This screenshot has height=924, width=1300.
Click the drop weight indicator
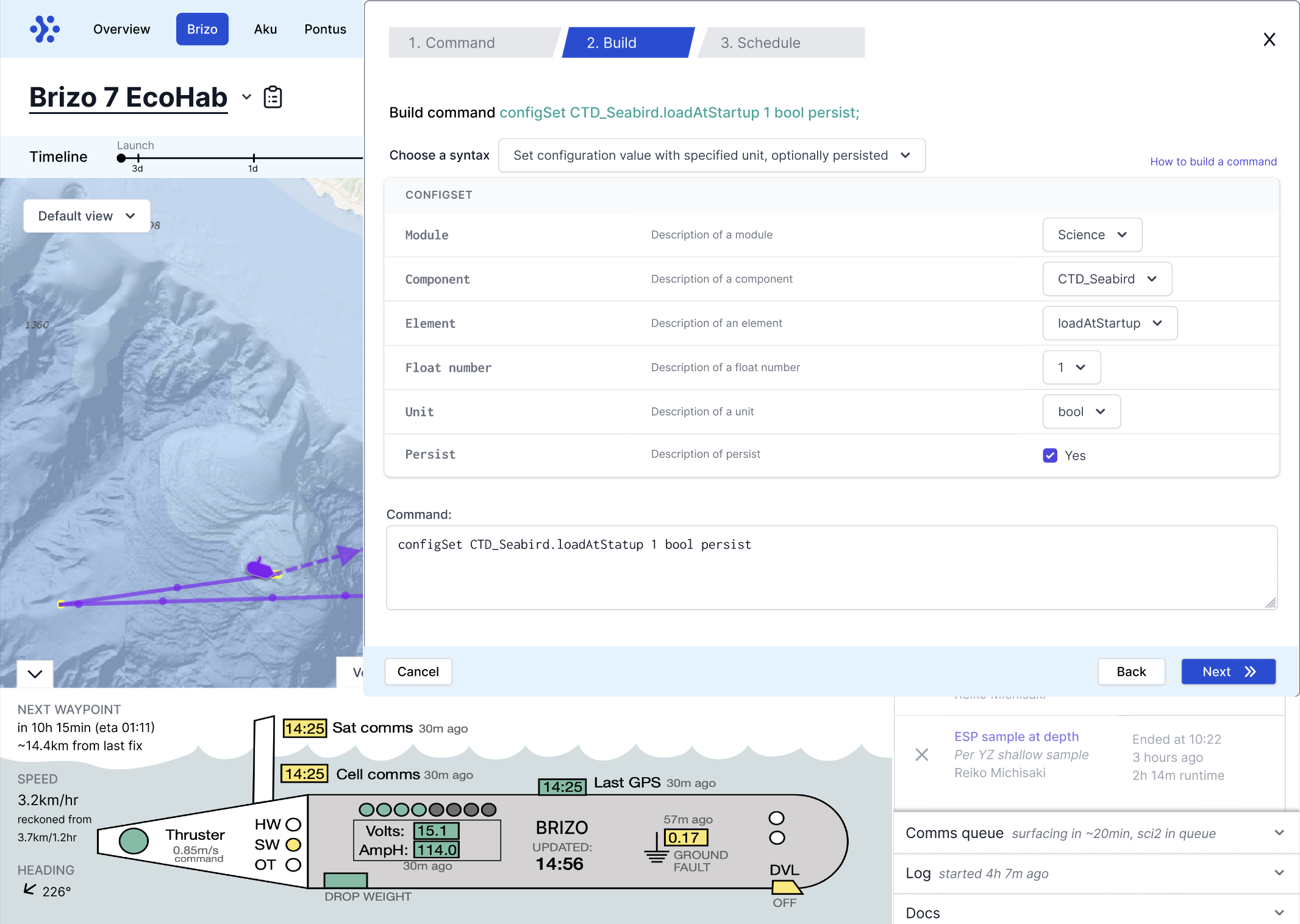pos(346,880)
